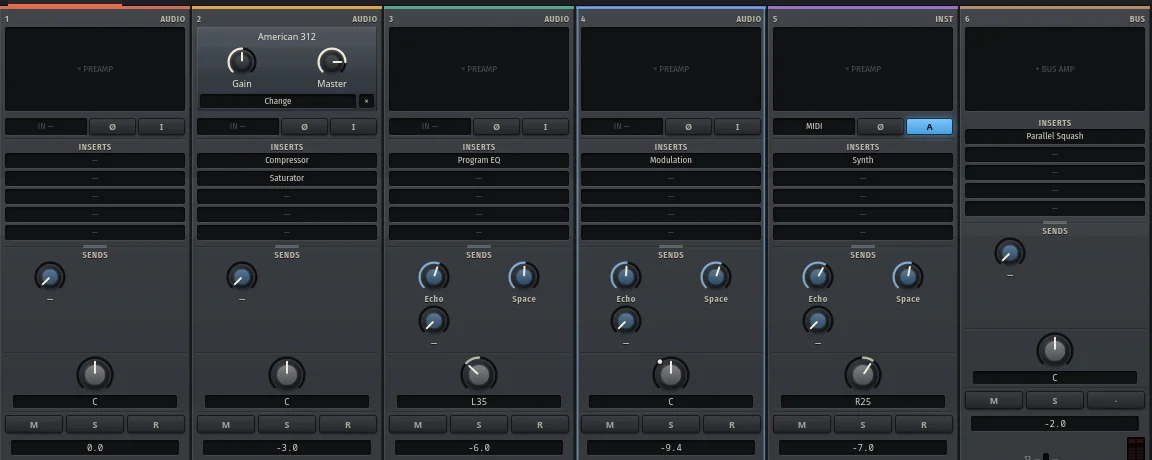Screen dimensions: 1152x460
Task: Click the -9.4 volume field on channel 4
Action: click(x=671, y=448)
